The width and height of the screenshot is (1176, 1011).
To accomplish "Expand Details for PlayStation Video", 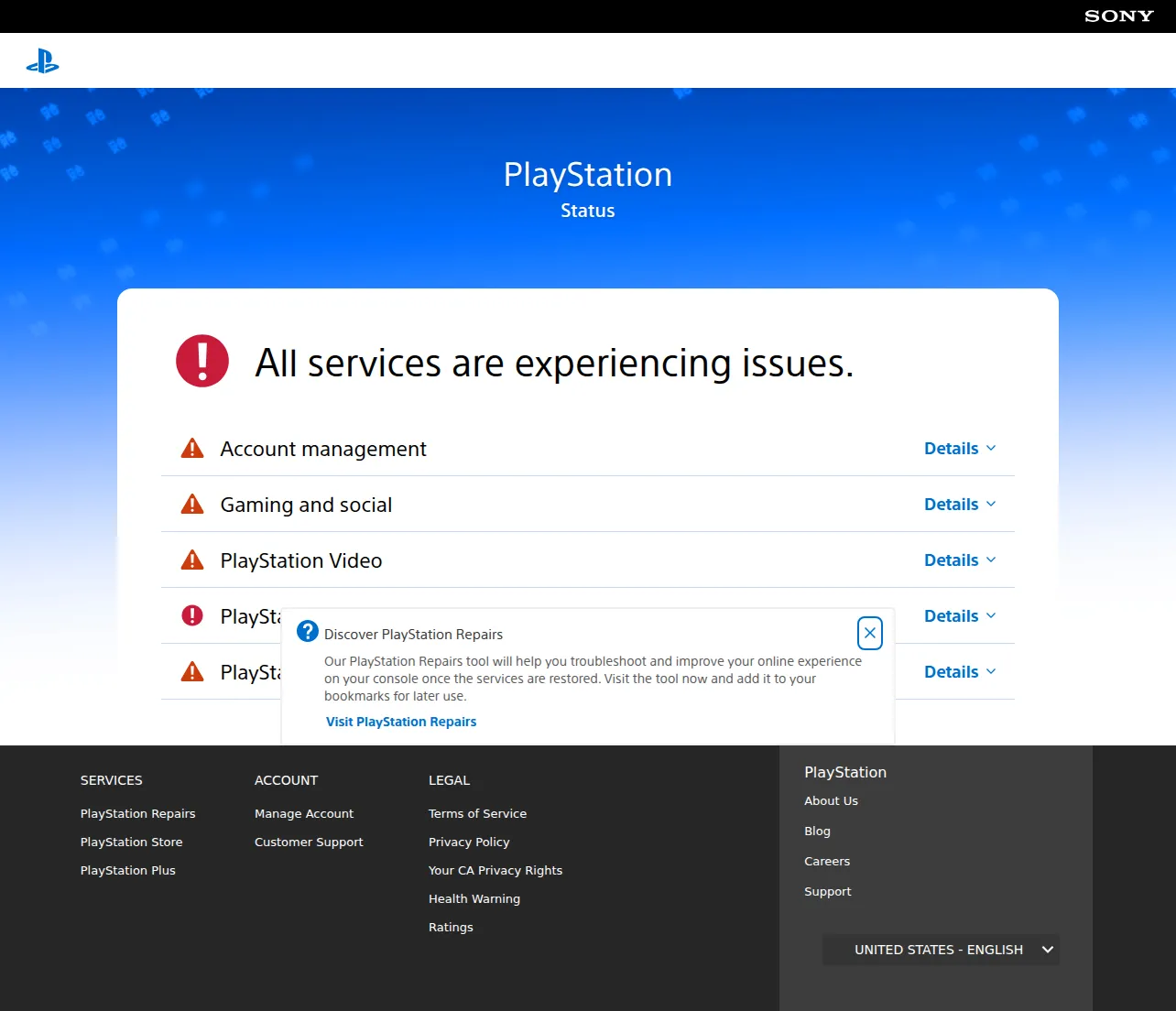I will point(960,560).
